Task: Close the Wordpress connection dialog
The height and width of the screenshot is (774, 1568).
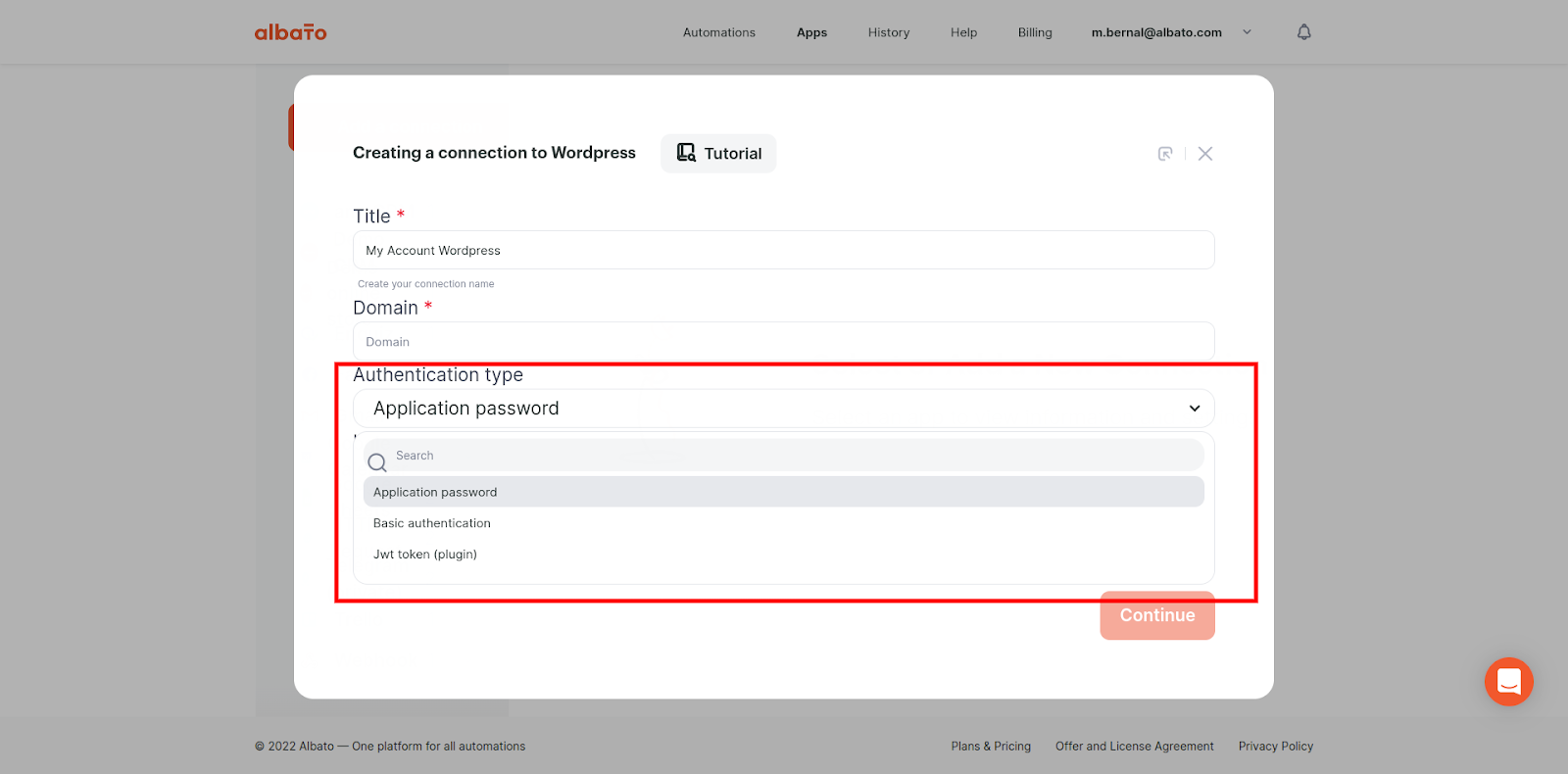Action: (1205, 154)
